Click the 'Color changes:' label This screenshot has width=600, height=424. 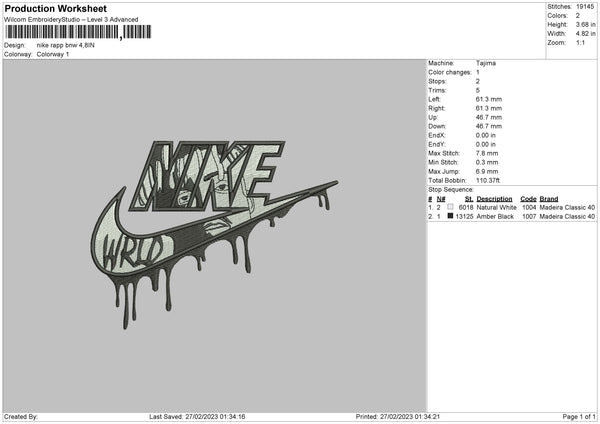tap(450, 72)
